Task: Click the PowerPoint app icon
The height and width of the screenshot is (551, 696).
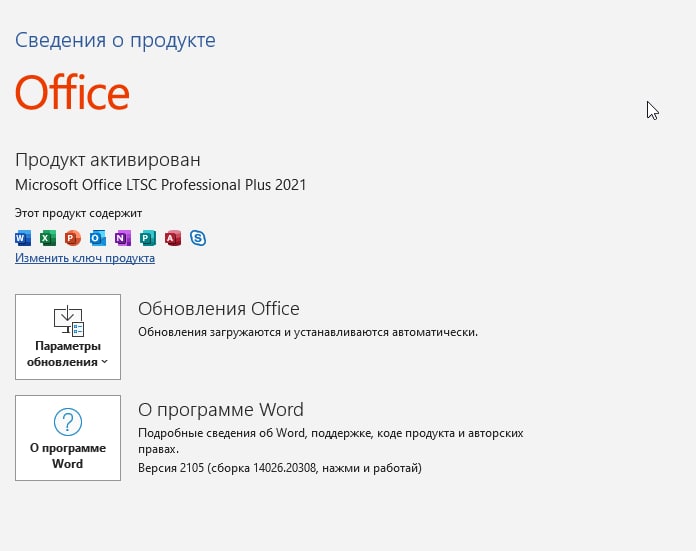Action: 73,238
